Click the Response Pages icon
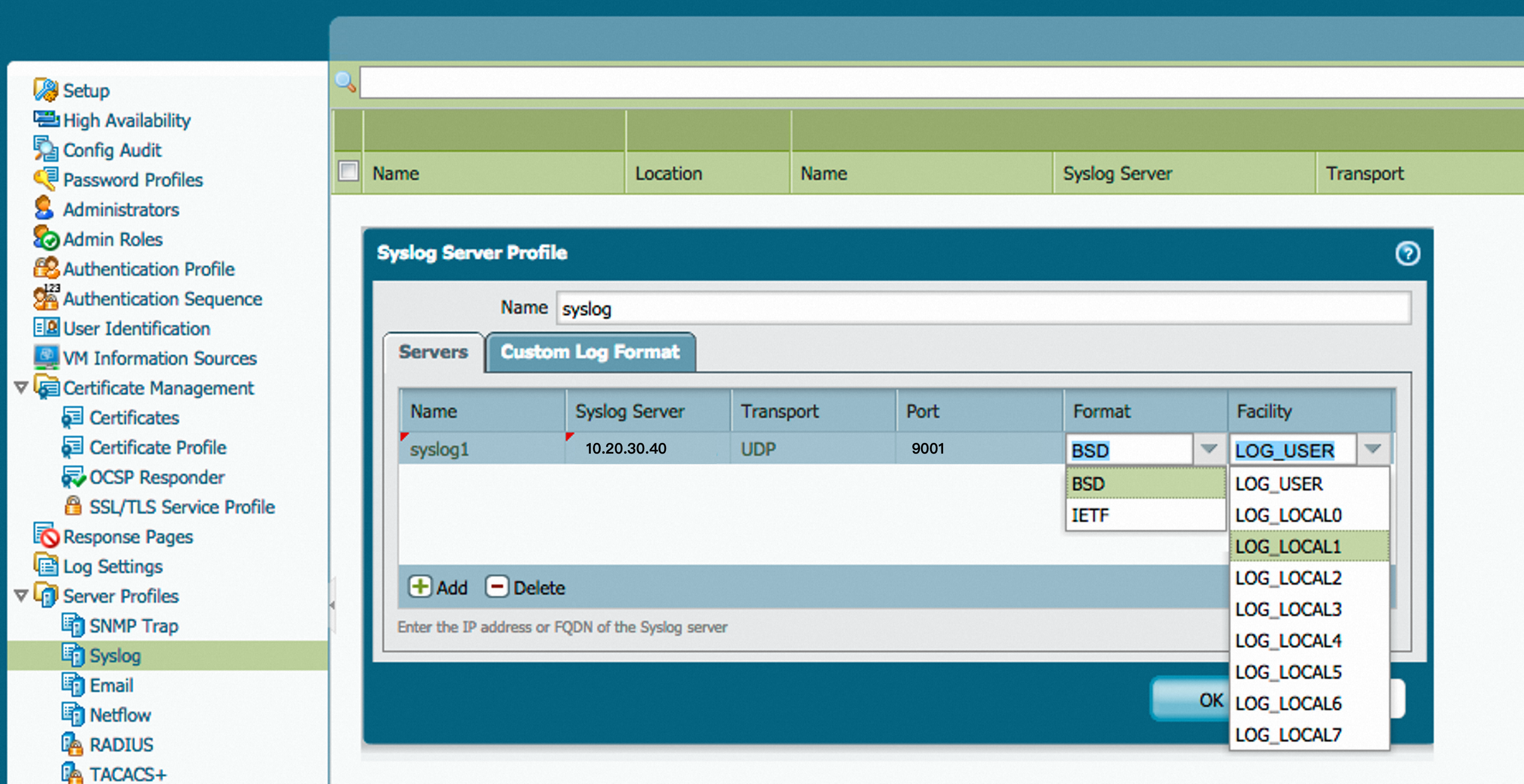 point(46,535)
